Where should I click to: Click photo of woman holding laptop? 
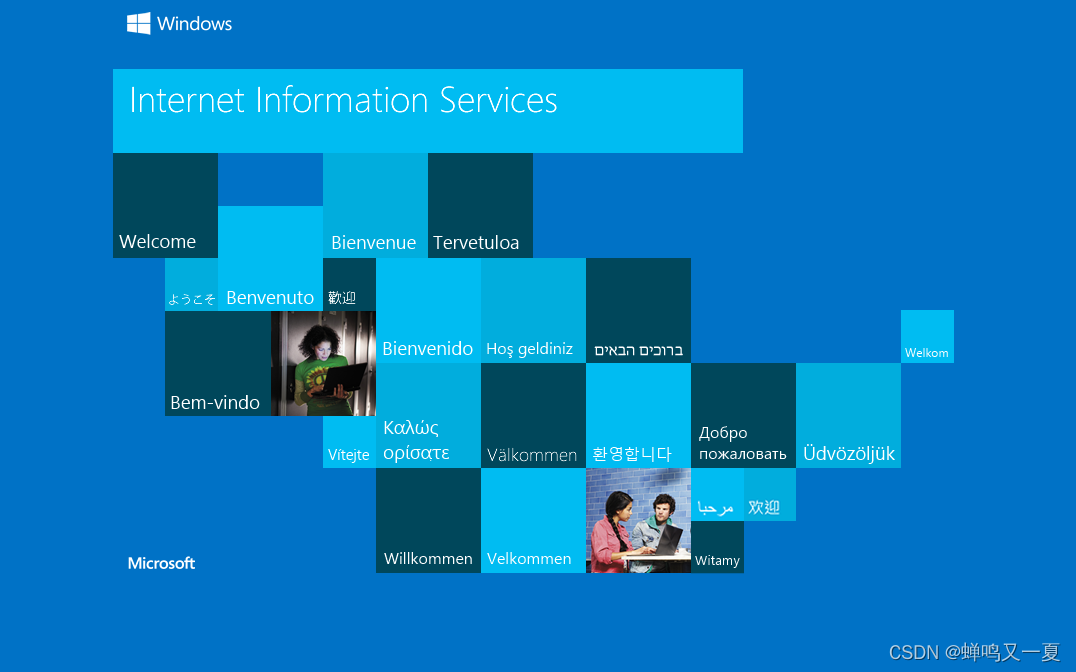(323, 363)
